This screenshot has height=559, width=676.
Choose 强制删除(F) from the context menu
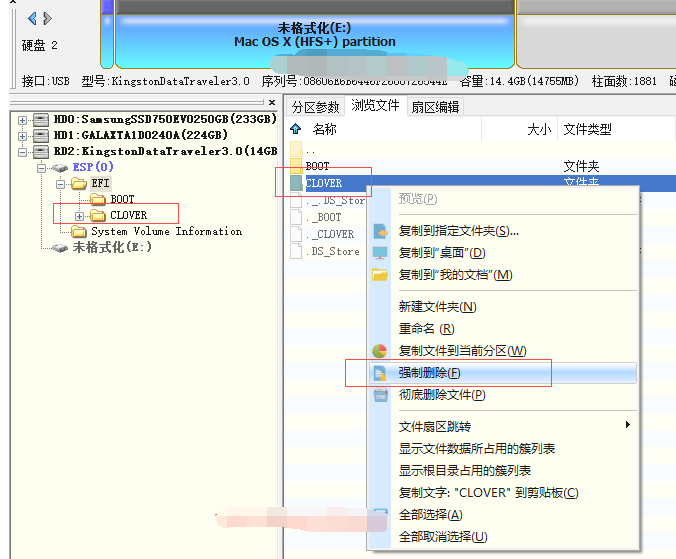[x=430, y=373]
